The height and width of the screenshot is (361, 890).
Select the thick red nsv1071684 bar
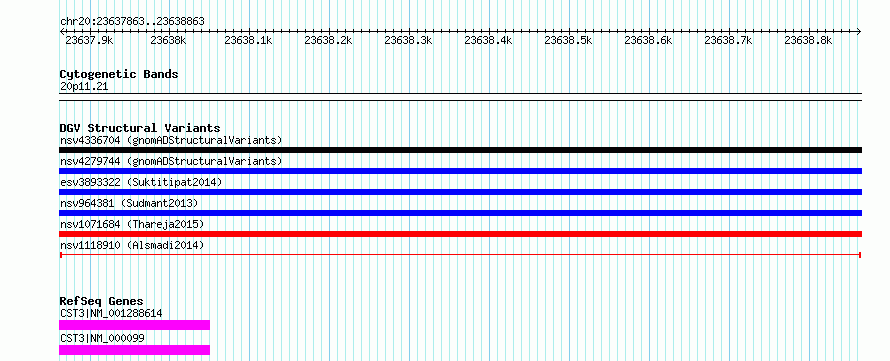(x=460, y=234)
